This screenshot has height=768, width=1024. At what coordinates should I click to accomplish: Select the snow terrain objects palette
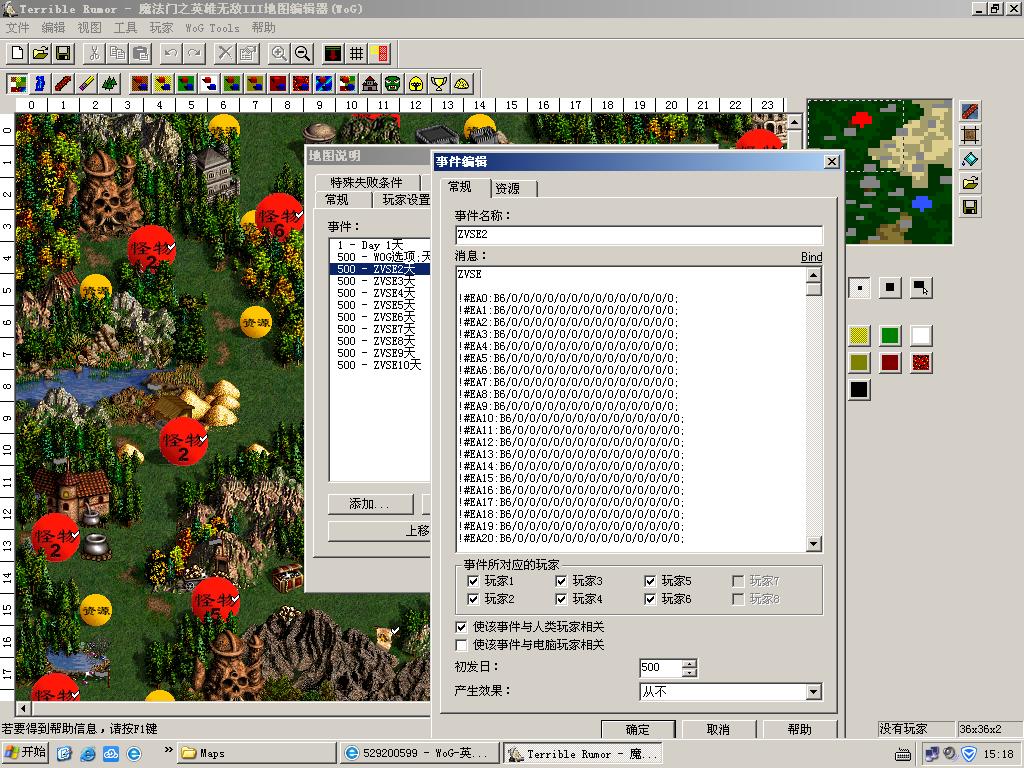pyautogui.click(x=209, y=84)
